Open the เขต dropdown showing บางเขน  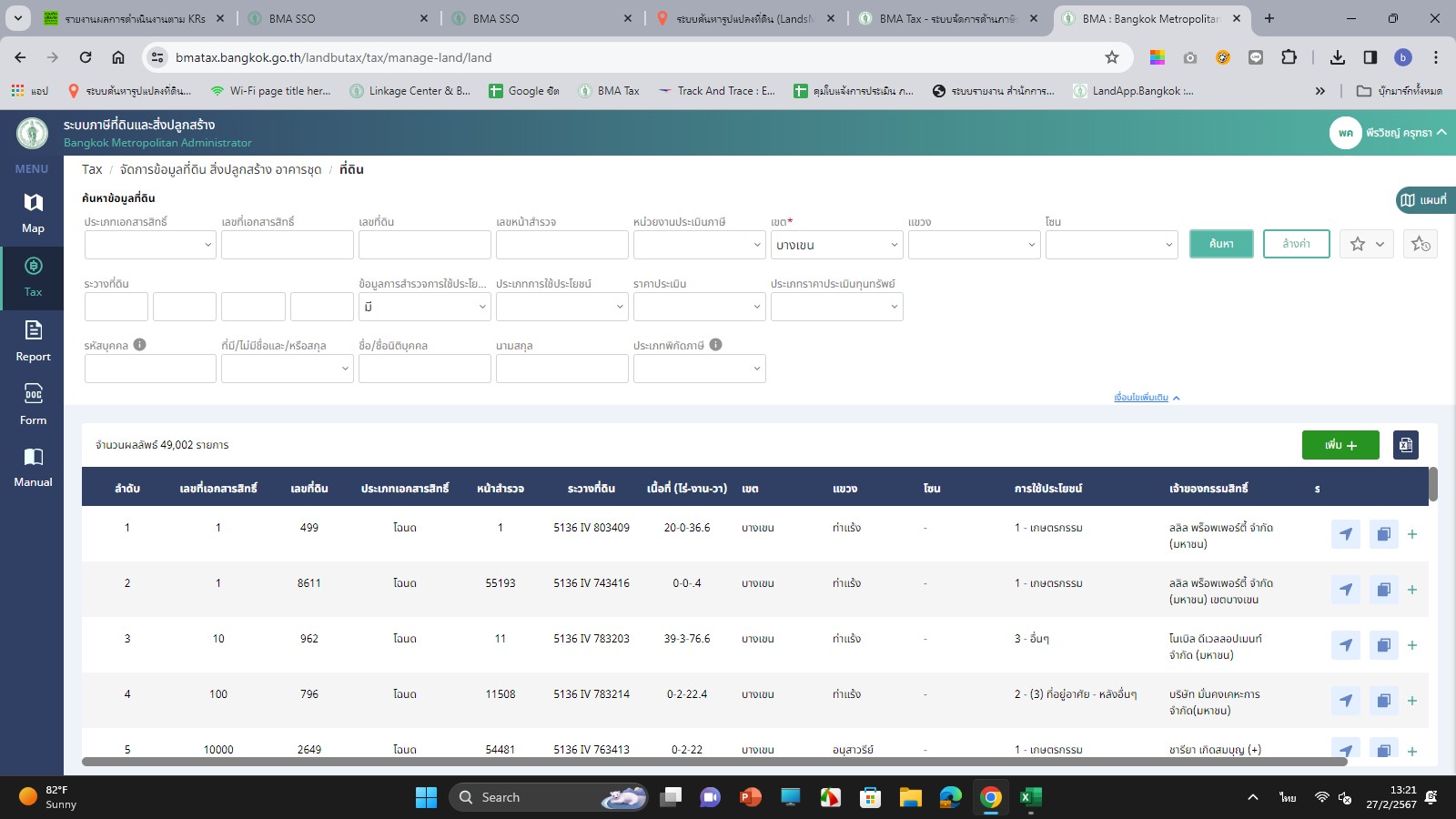[x=835, y=245]
